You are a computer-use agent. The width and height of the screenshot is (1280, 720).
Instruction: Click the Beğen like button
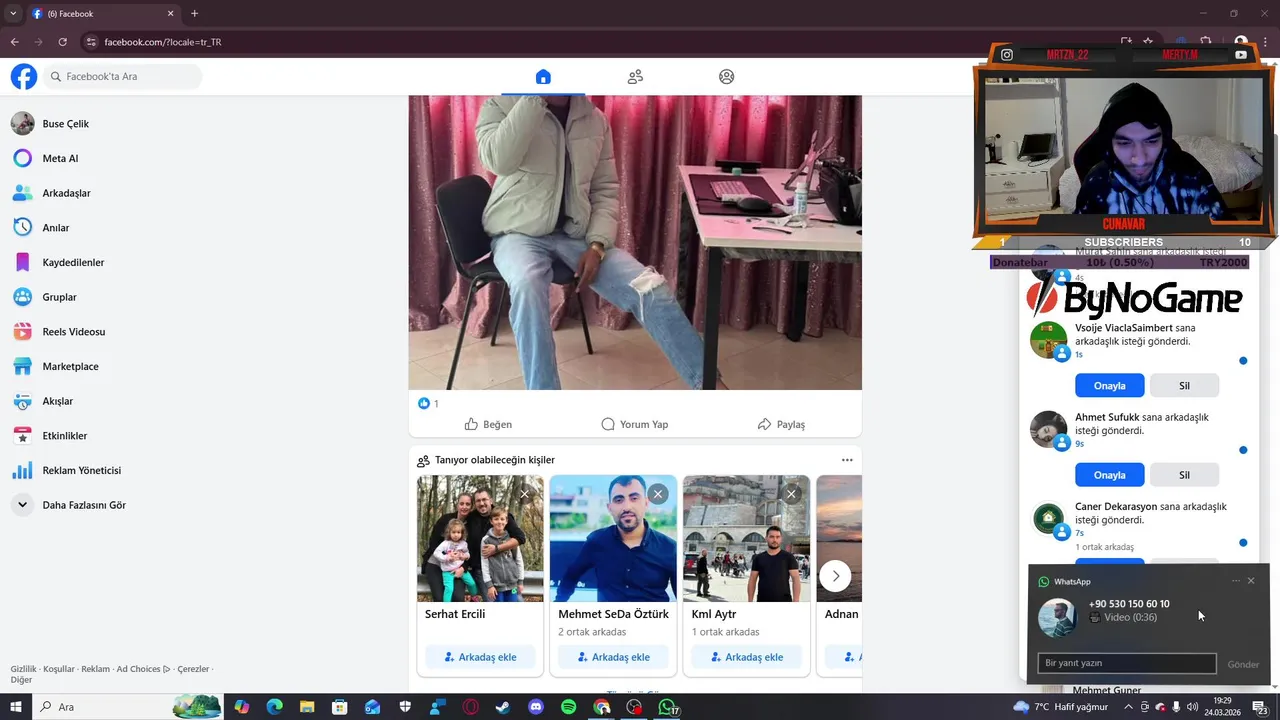[x=488, y=424]
